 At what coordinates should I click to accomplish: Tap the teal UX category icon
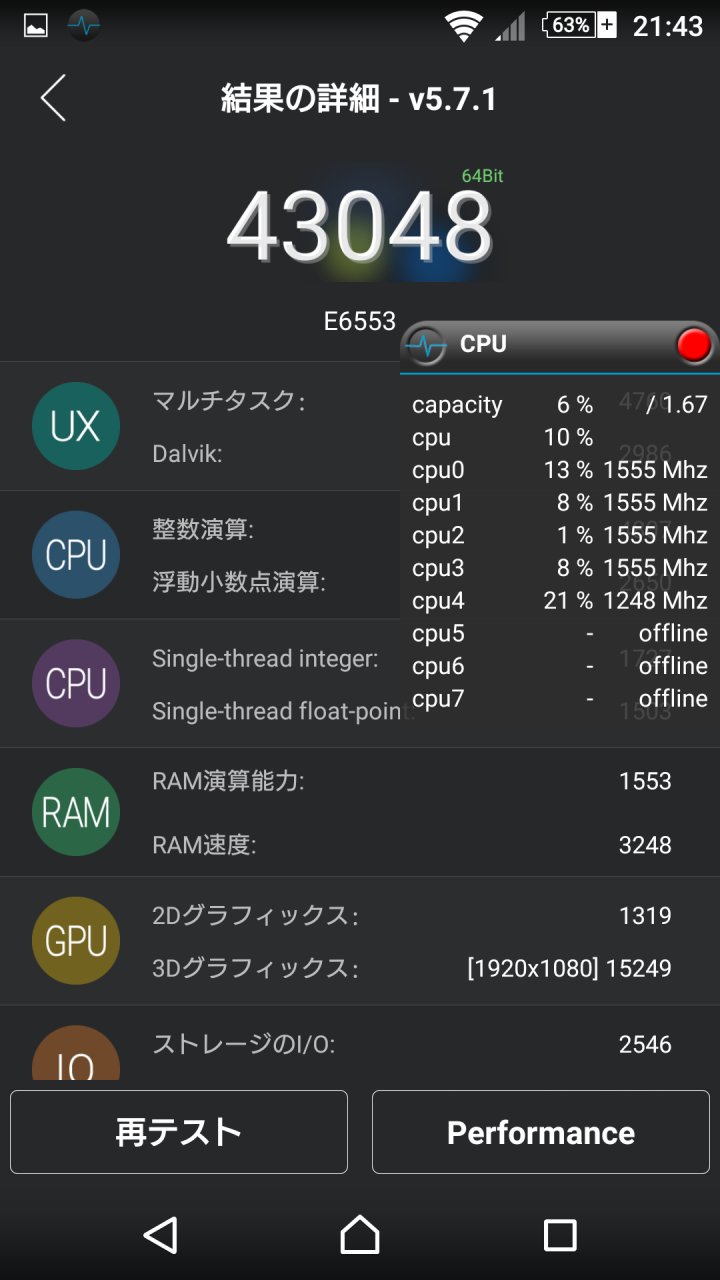(76, 426)
